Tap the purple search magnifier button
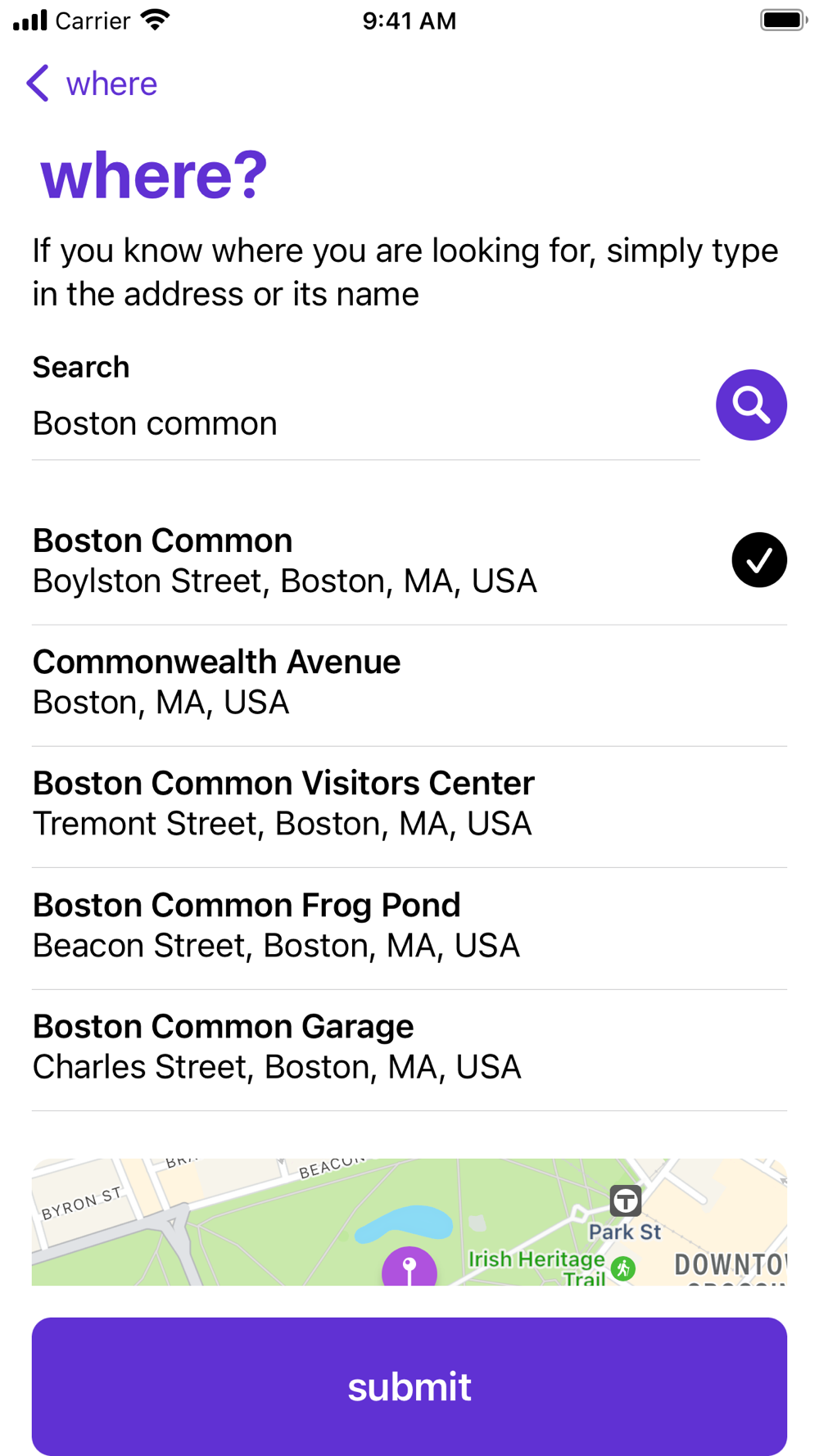Viewport: 819px width, 1456px height. 751,405
